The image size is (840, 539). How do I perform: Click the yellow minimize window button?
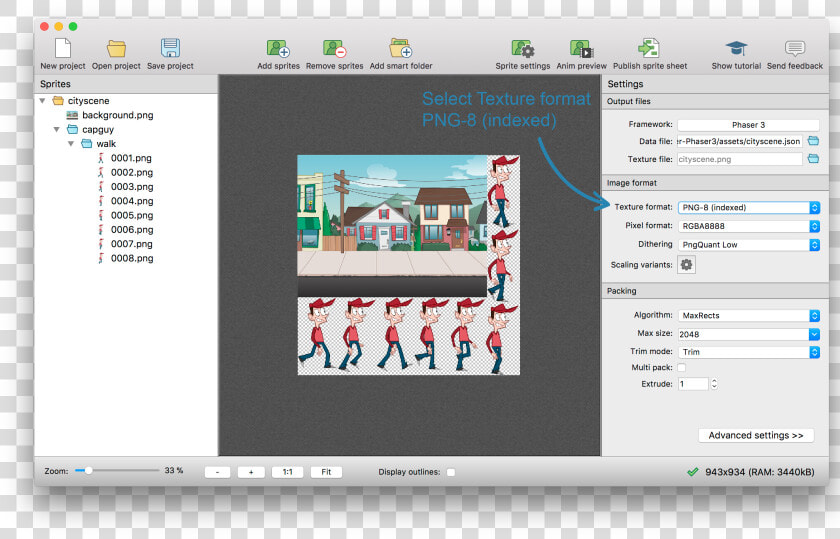tap(58, 26)
